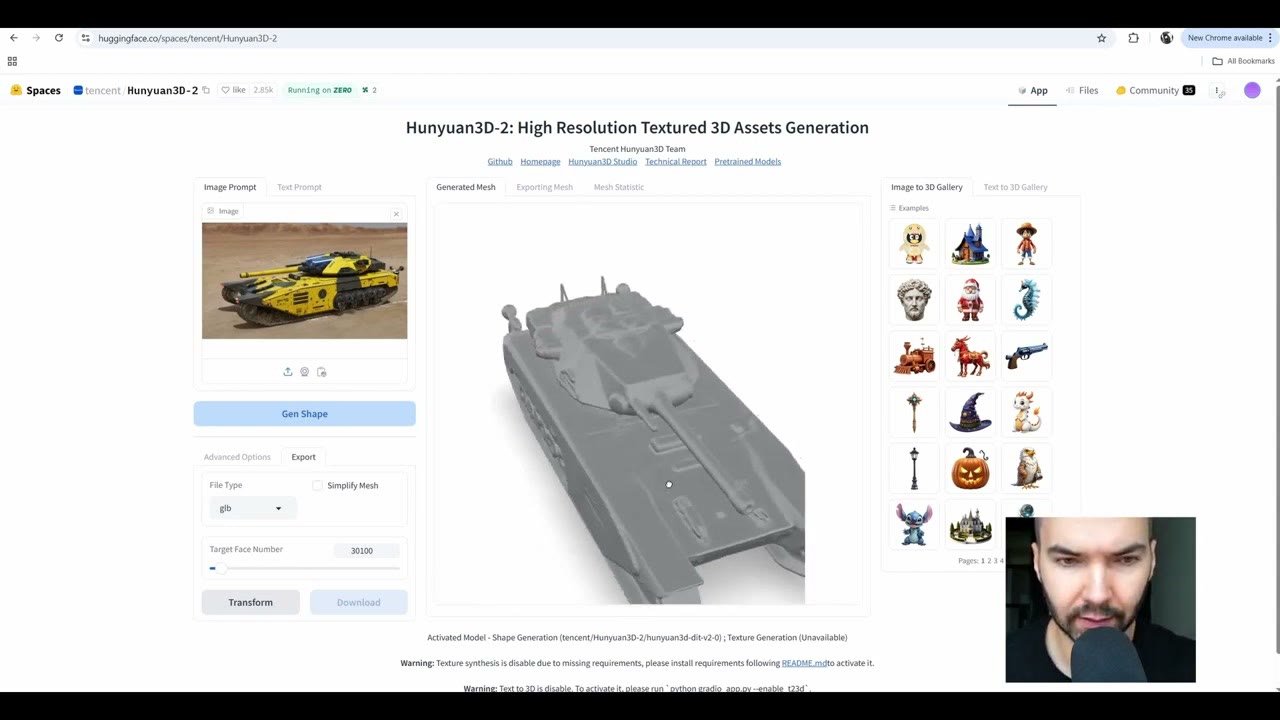Click the Target Face Number value field
This screenshot has height=720, width=1280.
tap(366, 550)
